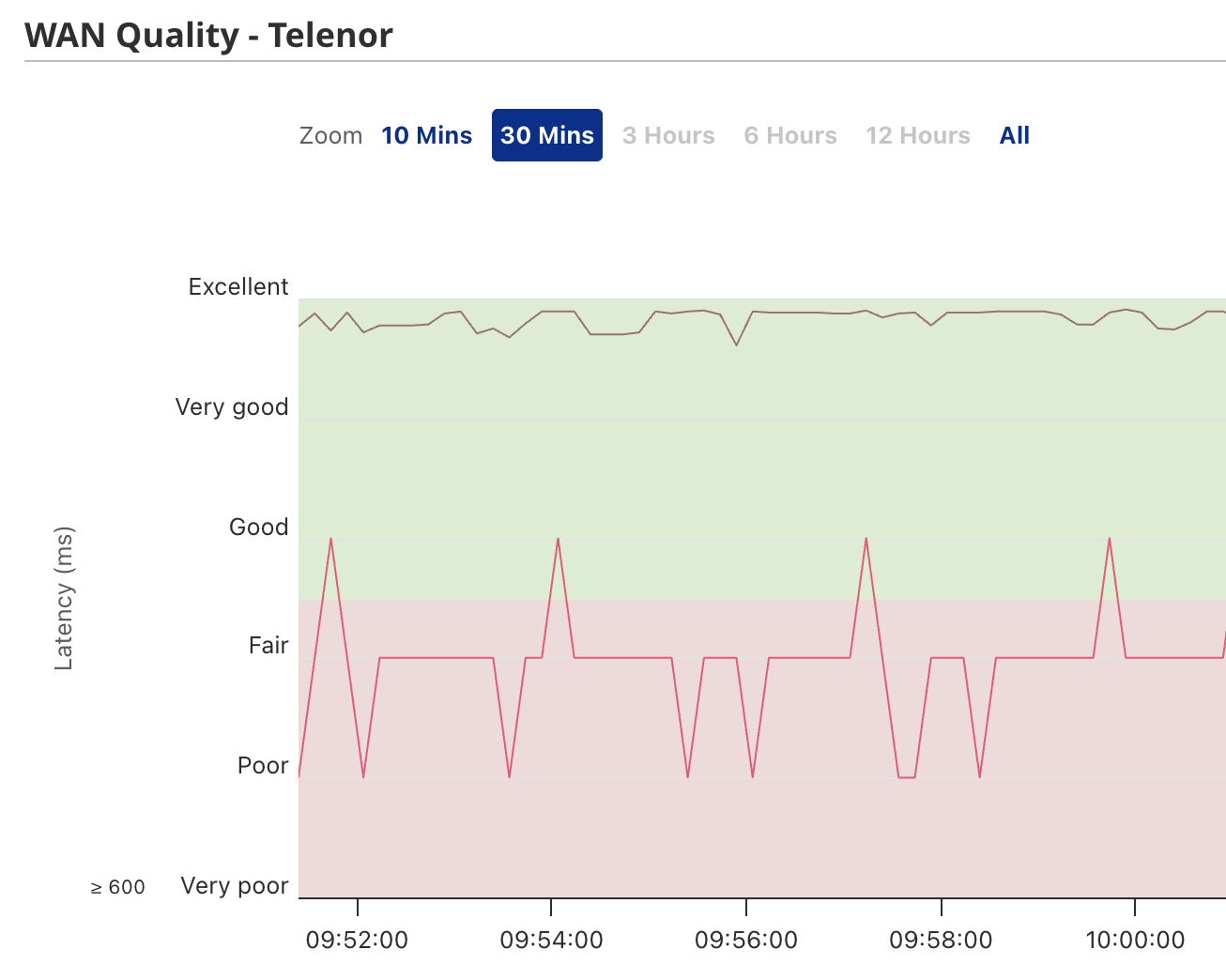
Task: Click the WAN Quality - Telenor heading
Action: (x=208, y=35)
